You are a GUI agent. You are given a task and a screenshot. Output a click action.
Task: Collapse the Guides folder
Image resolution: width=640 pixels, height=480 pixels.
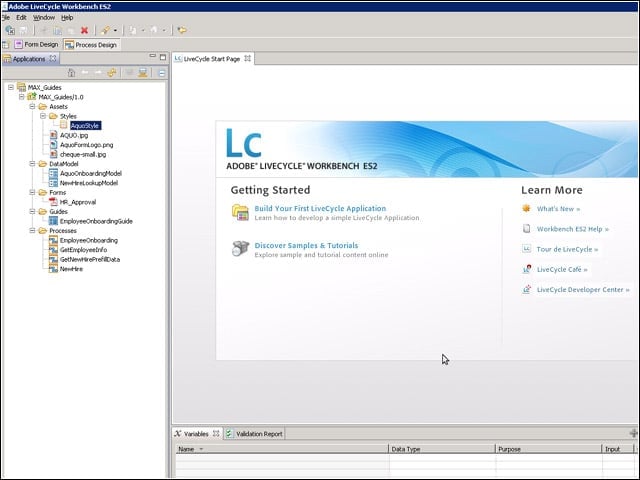pos(32,211)
